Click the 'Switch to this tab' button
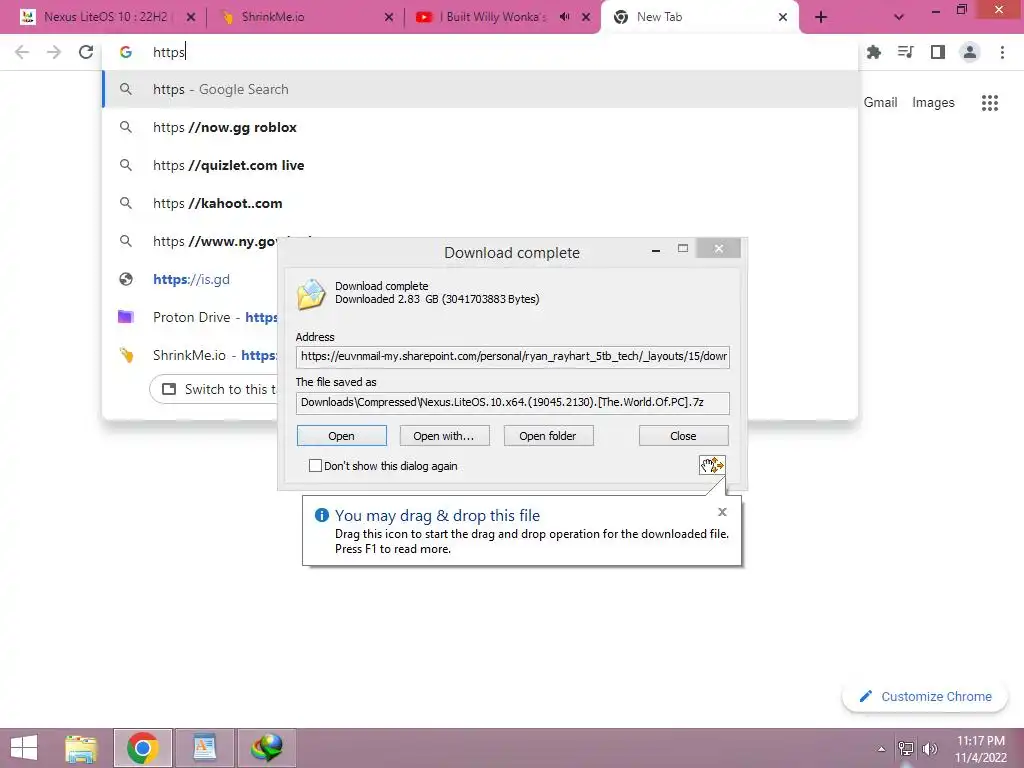Viewport: 1024px width, 768px height. pyautogui.click(x=216, y=389)
